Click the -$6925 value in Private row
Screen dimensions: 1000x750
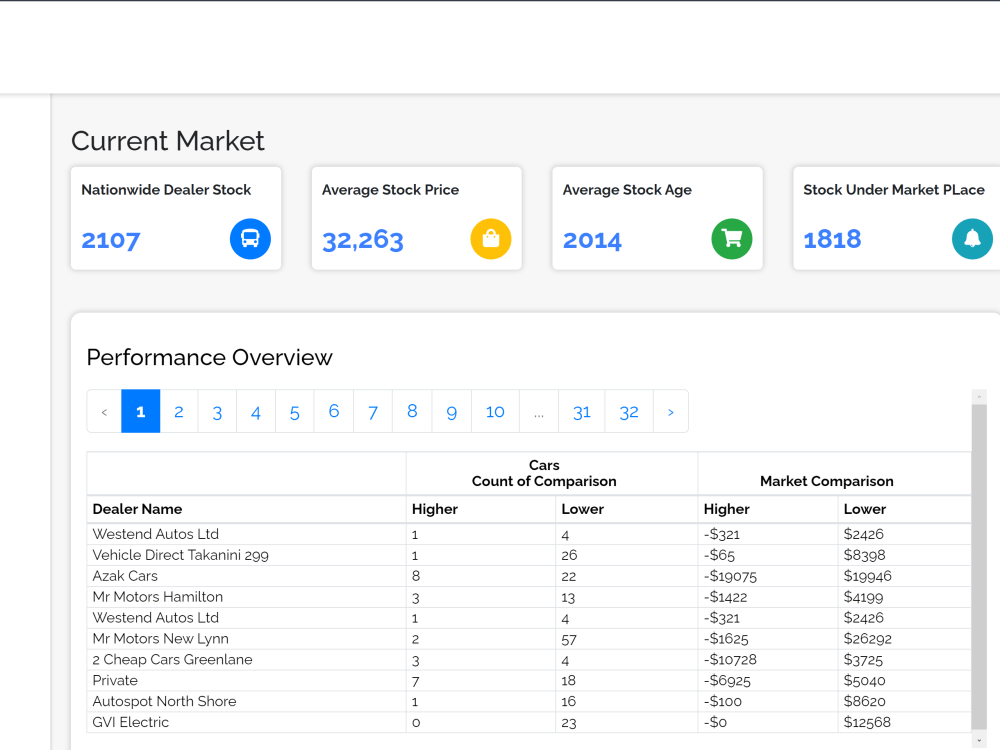coord(727,680)
